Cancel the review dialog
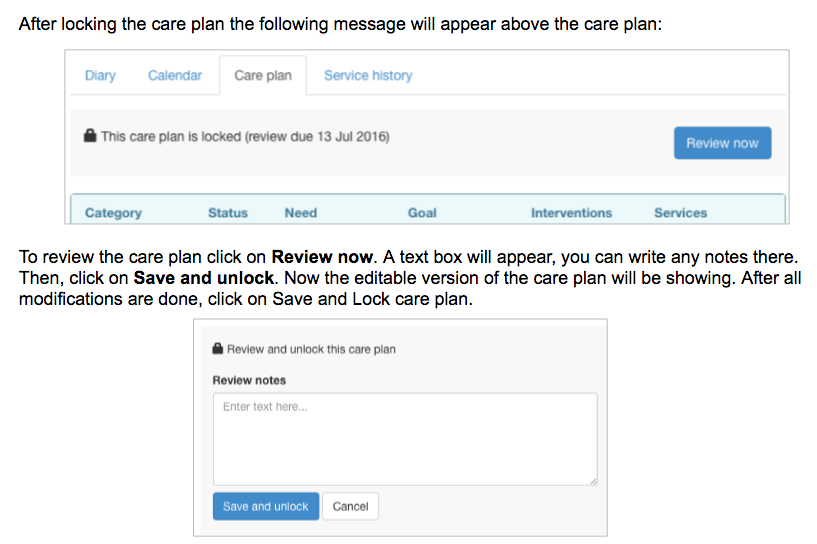The width and height of the screenshot is (817, 544). [x=350, y=506]
